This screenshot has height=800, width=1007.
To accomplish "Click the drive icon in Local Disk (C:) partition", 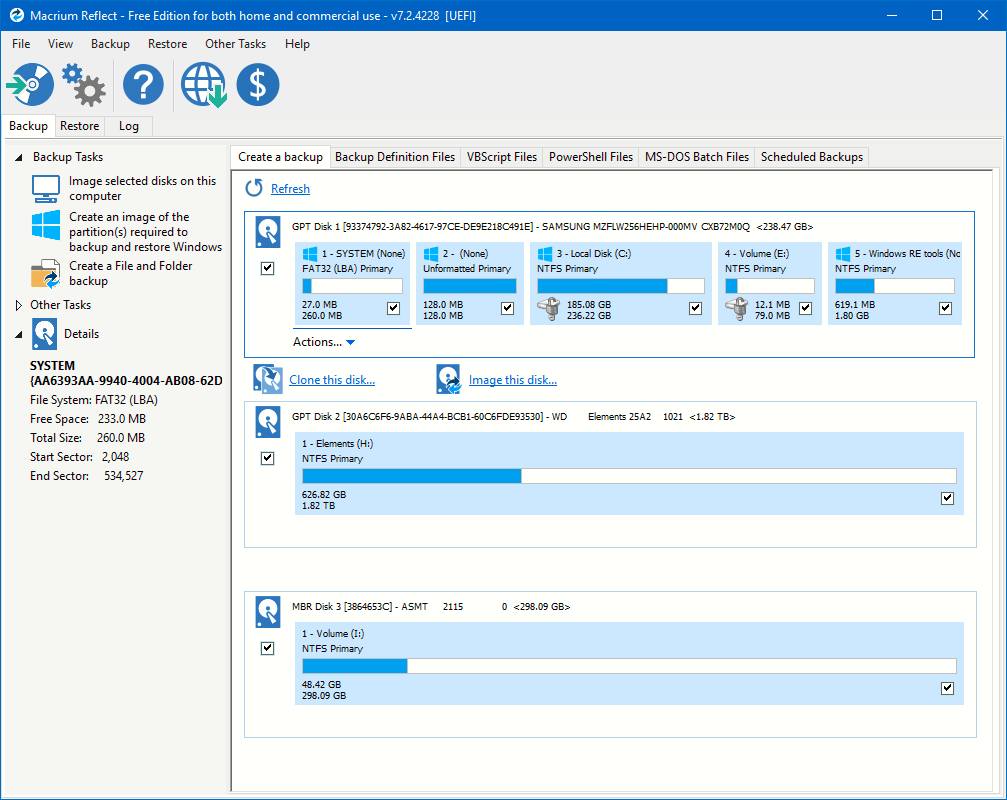I will click(549, 309).
